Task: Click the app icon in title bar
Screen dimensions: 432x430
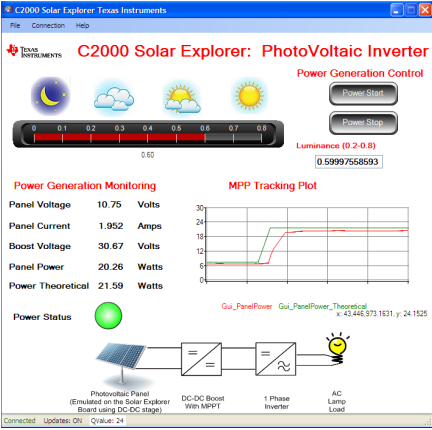Action: point(8,10)
